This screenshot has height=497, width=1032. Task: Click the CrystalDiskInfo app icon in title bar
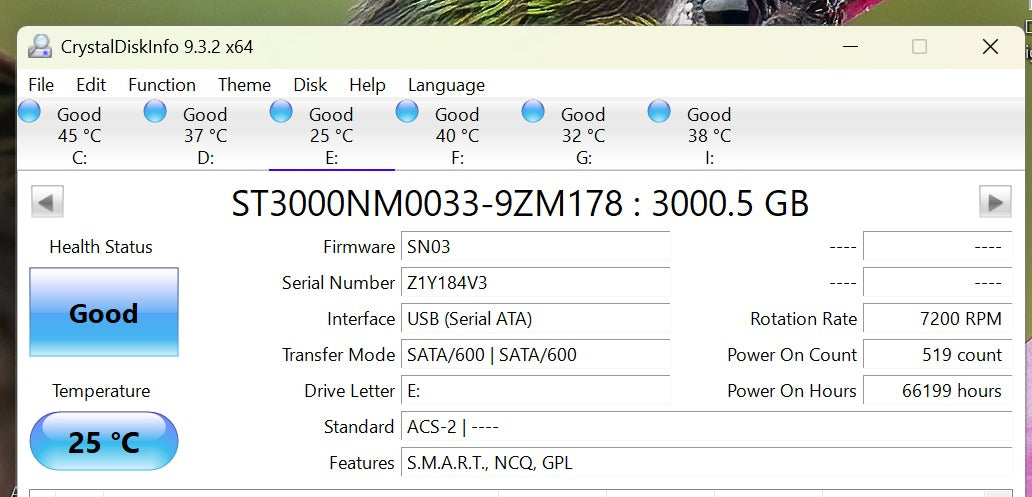[40, 47]
